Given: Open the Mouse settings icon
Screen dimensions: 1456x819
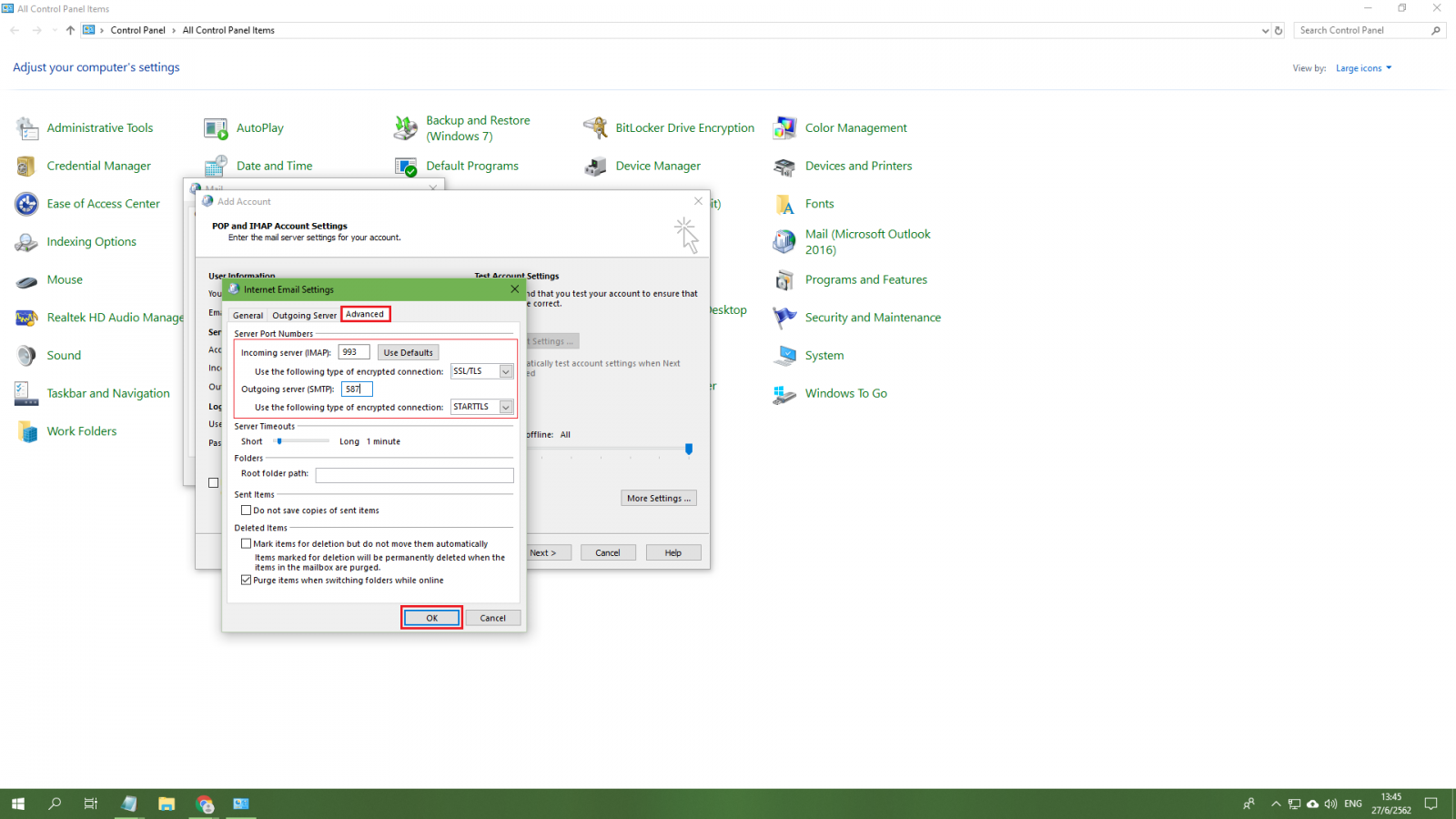Looking at the screenshot, I should point(27,280).
